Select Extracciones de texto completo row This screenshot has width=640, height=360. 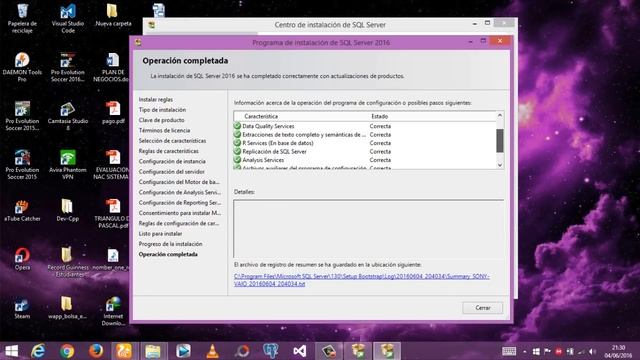click(364, 134)
